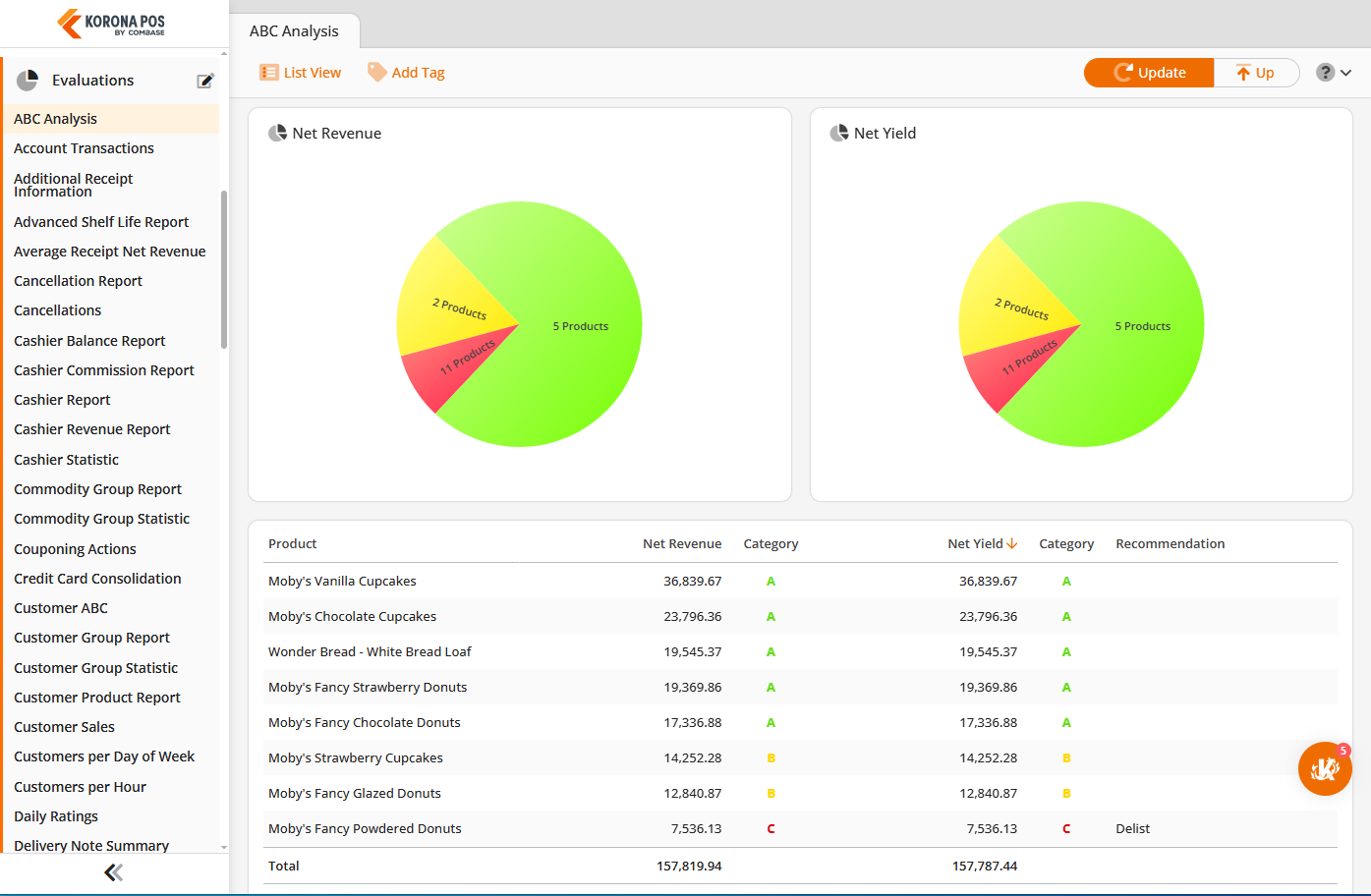Image resolution: width=1371 pixels, height=896 pixels.
Task: Collapse the sidebar with double-chevron icon
Action: [114, 872]
